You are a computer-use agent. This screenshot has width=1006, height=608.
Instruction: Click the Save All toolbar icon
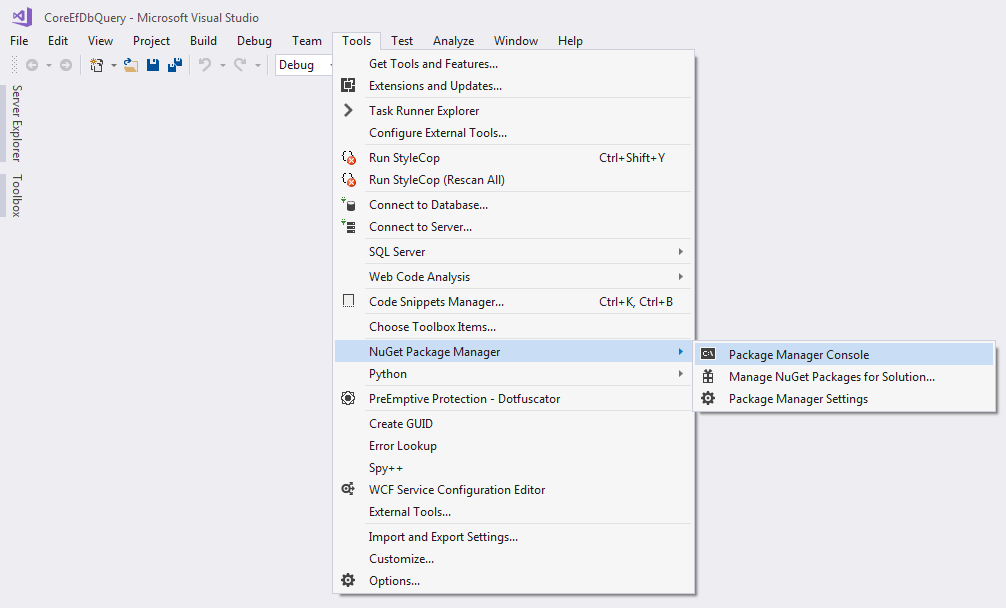pyautogui.click(x=174, y=65)
